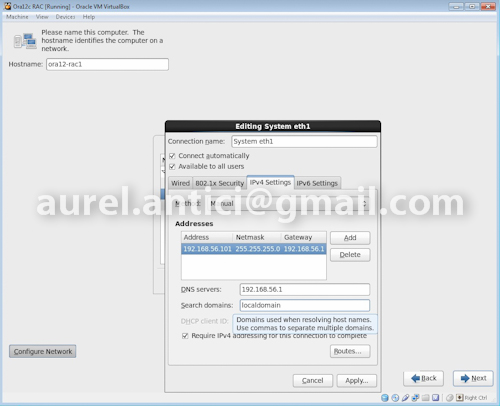This screenshot has width=500, height=406.
Task: Click the computer network icon beside hostname text
Action: coord(25,41)
